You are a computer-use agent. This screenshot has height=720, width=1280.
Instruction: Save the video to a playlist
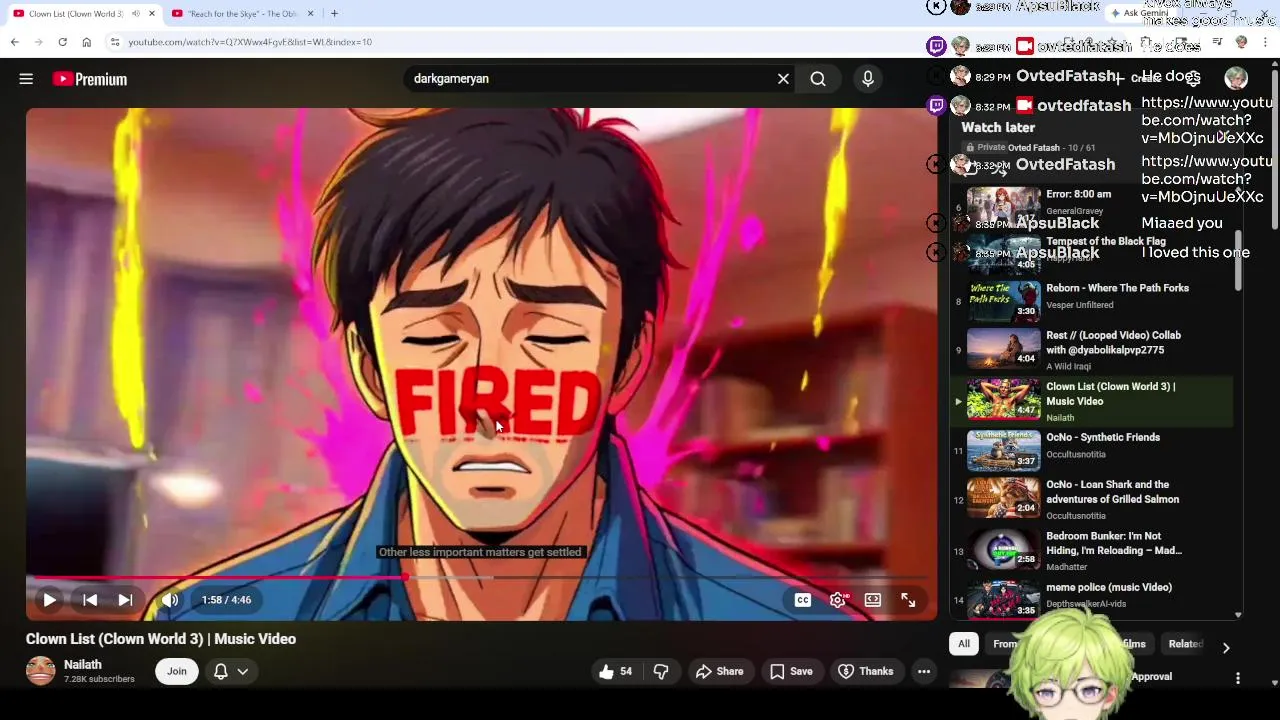791,671
